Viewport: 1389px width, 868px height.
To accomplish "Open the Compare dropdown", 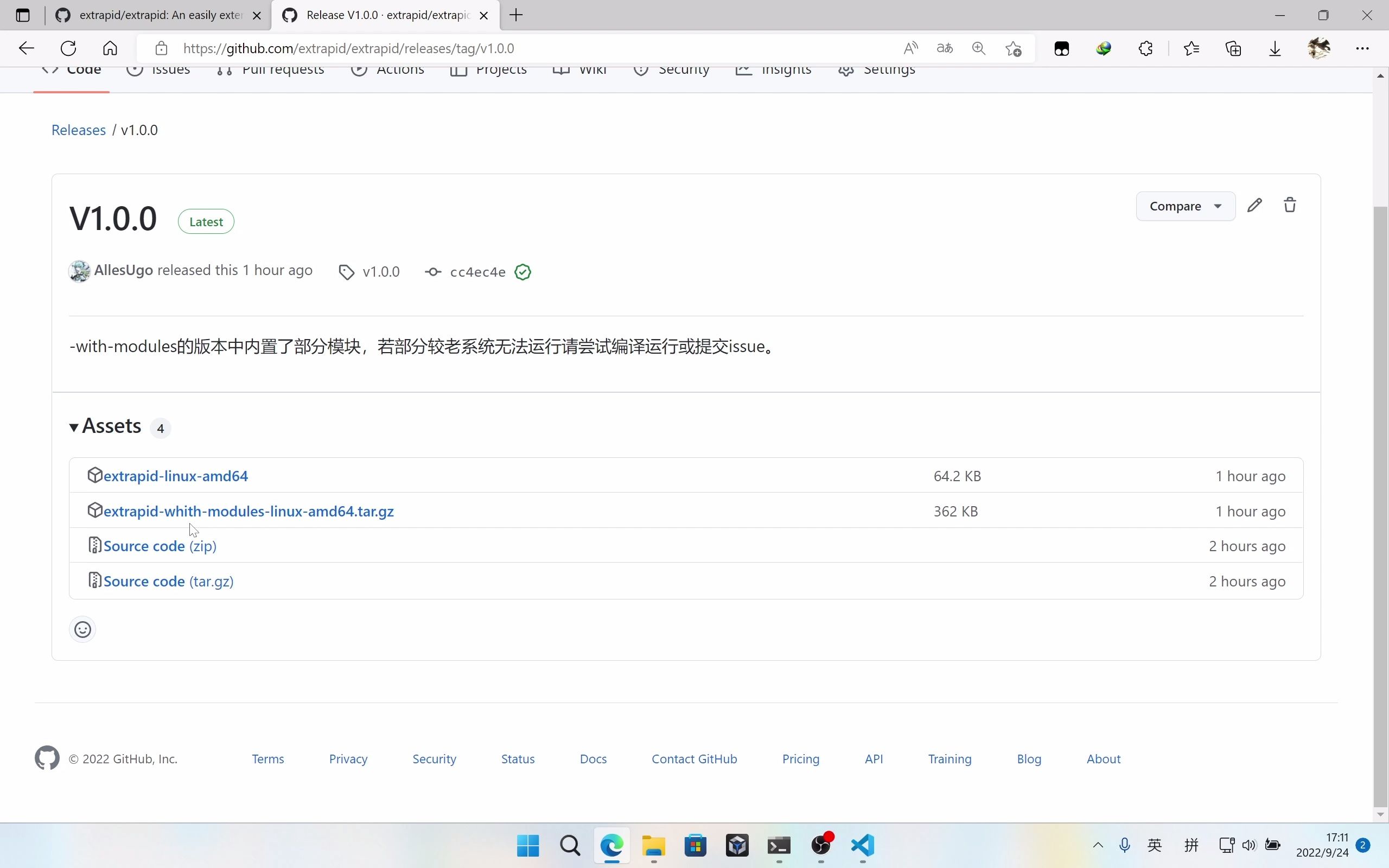I will [x=1185, y=206].
